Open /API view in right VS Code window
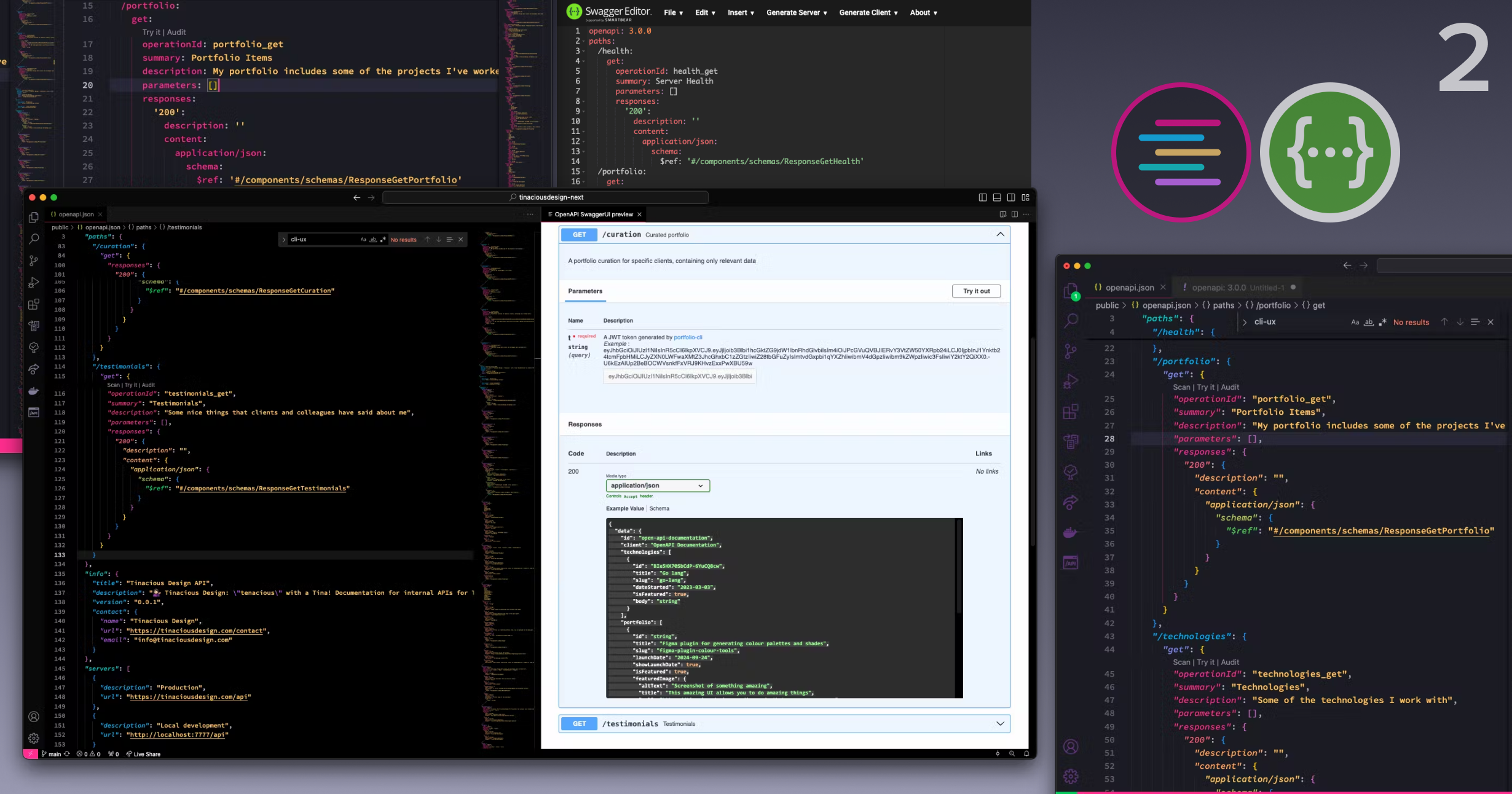The width and height of the screenshot is (1512, 794). (1071, 562)
